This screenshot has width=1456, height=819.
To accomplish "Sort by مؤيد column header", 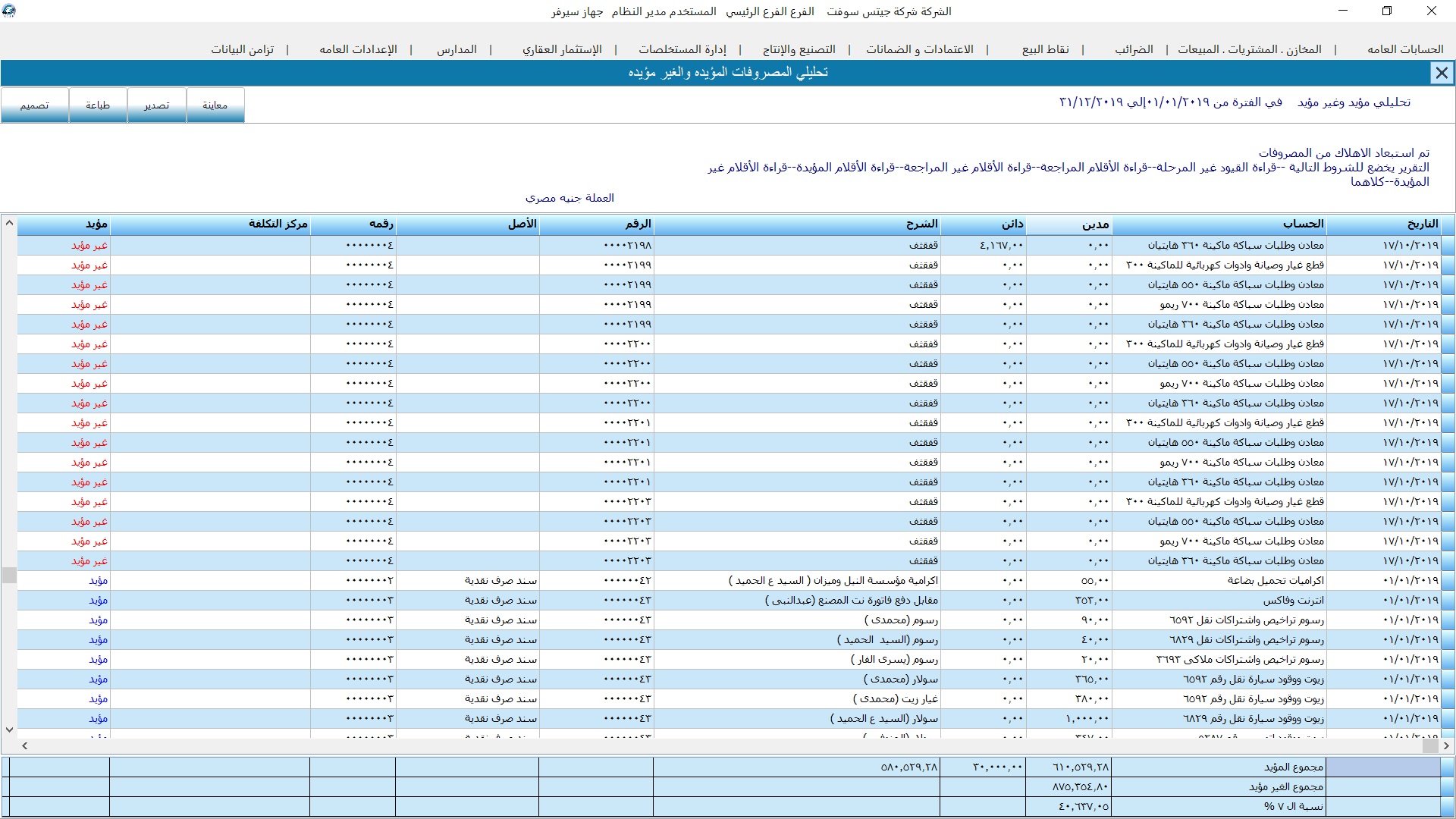I will (64, 224).
